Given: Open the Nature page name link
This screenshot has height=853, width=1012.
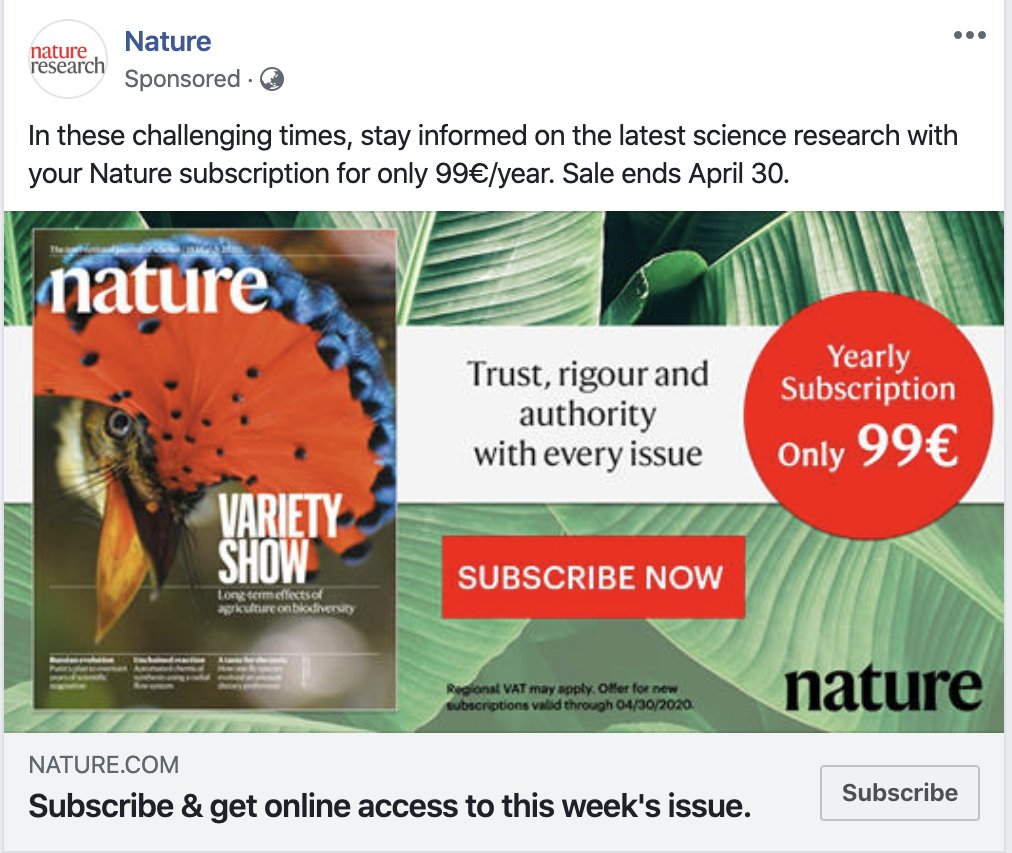Looking at the screenshot, I should coord(167,42).
